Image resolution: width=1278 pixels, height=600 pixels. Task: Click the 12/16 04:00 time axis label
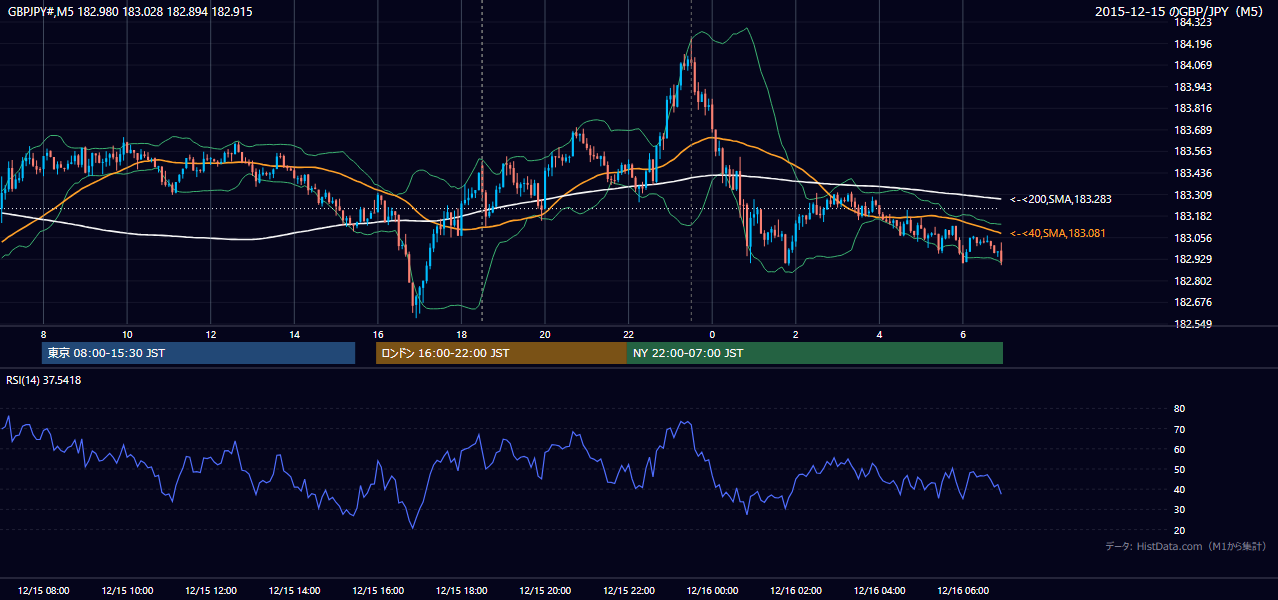point(879,591)
